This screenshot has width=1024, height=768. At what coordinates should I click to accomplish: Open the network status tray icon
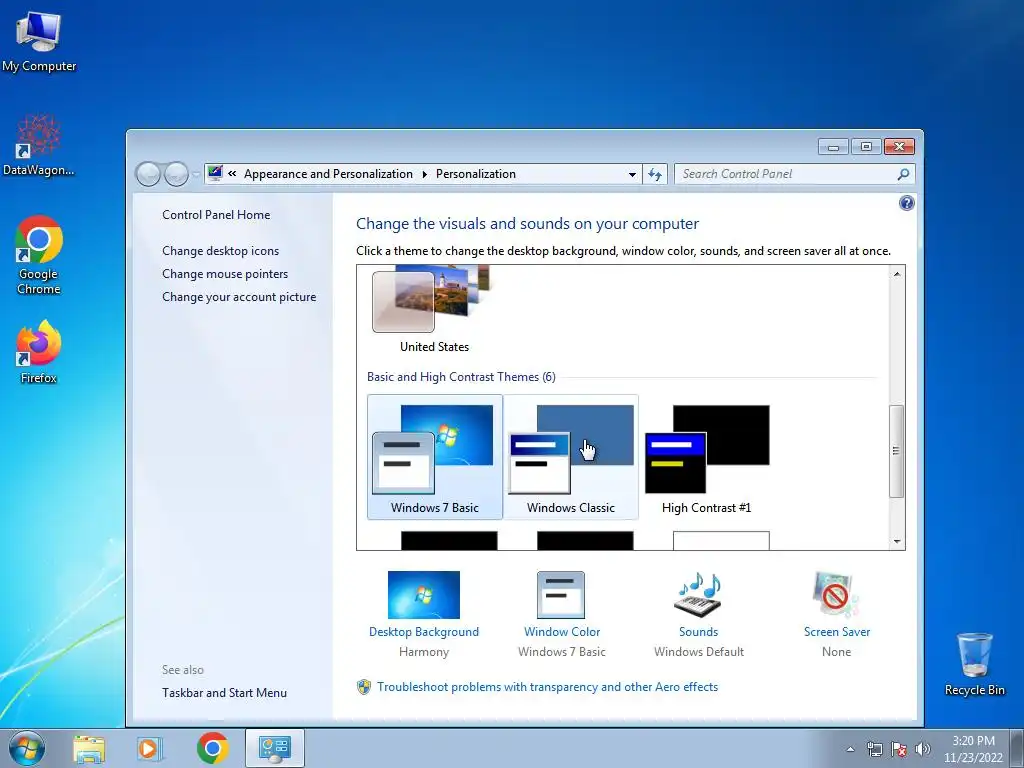pyautogui.click(x=874, y=749)
